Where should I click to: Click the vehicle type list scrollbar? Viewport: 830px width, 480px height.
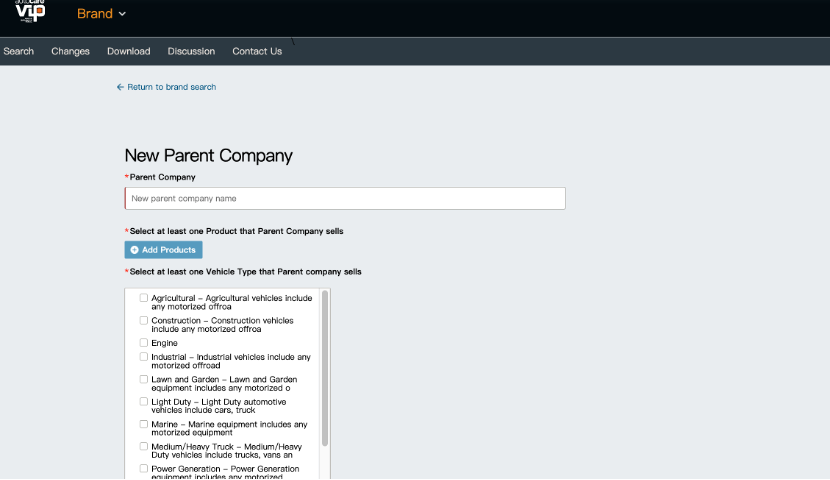325,368
